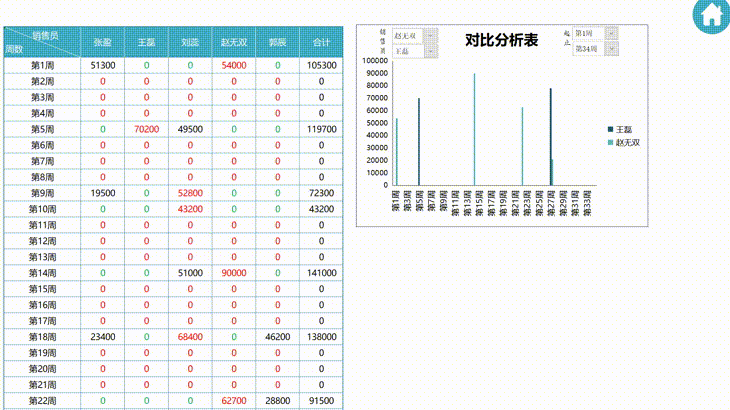Click the 第5周 row label in table

point(42,129)
